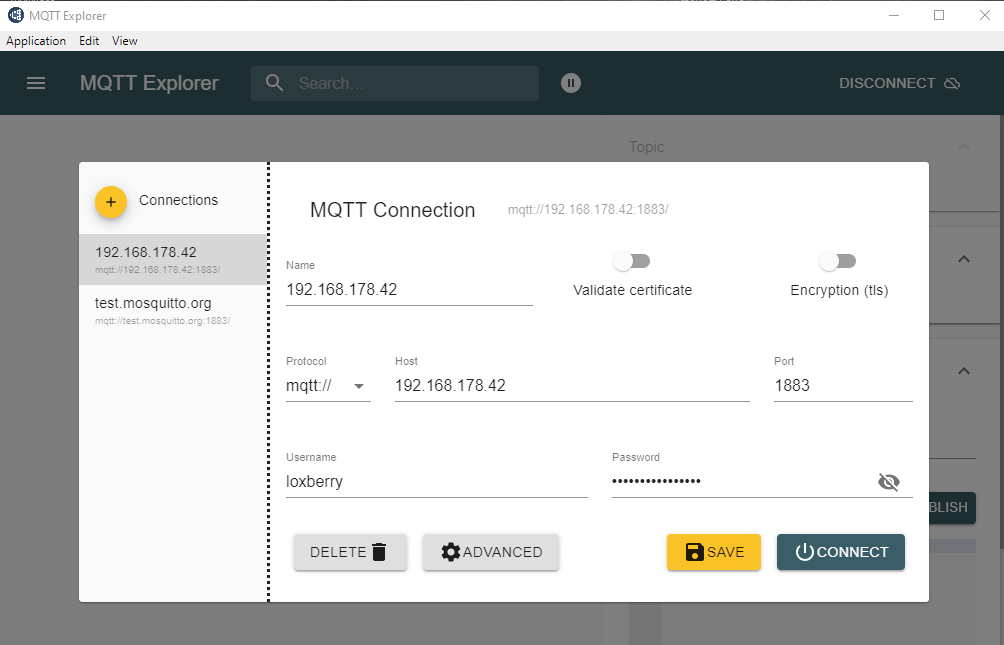Click into the Name input field
The height and width of the screenshot is (645, 1004).
(x=409, y=290)
